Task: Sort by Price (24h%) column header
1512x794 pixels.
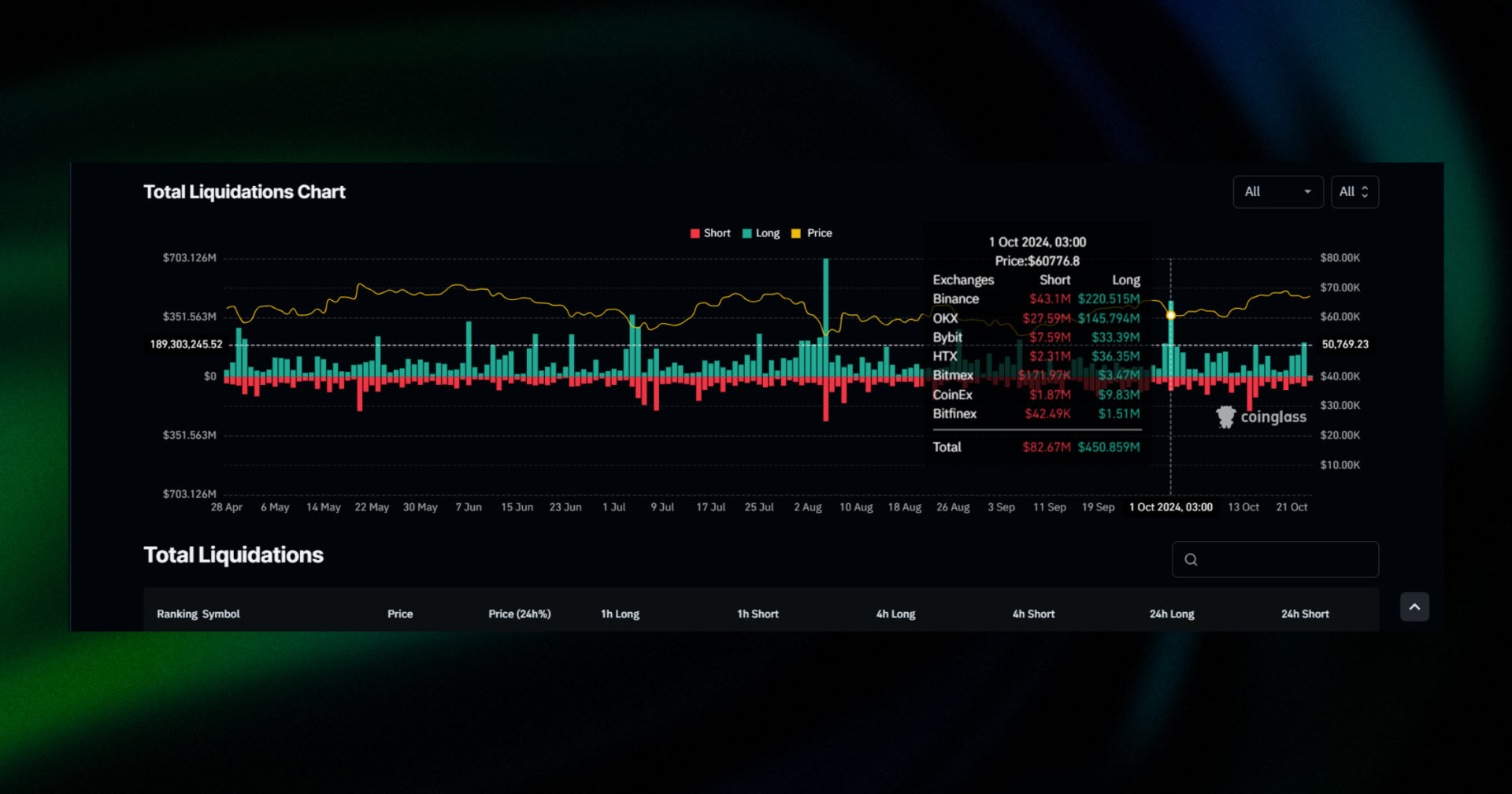Action: 519,614
